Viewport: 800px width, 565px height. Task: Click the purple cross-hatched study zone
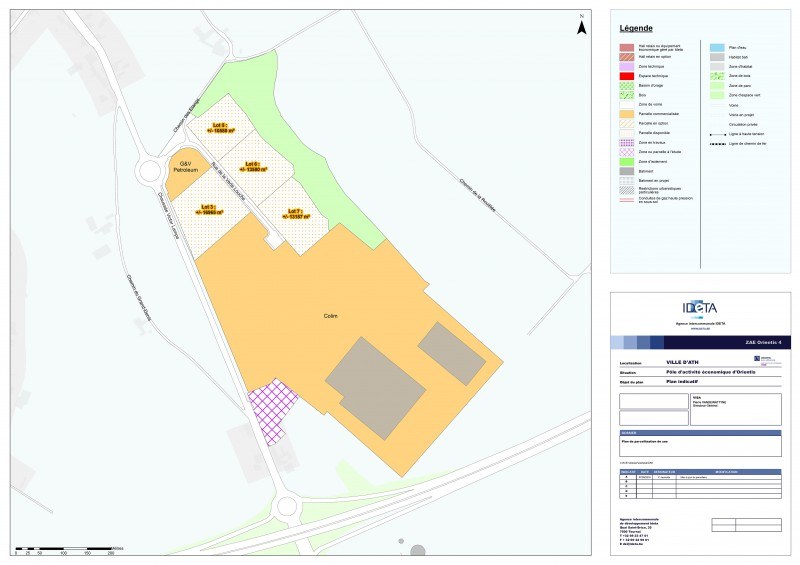coord(273,411)
